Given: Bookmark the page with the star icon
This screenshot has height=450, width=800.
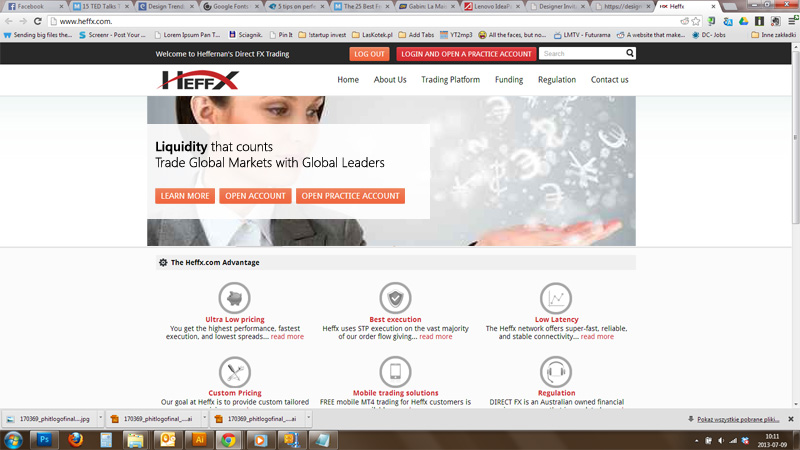Looking at the screenshot, I should 696,21.
